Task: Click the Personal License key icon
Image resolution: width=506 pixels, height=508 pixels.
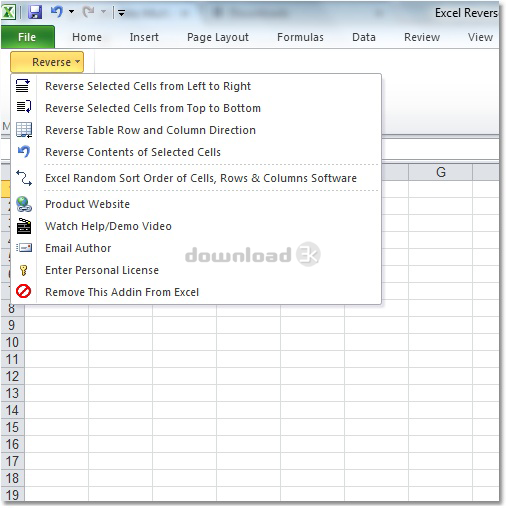Action: tap(23, 270)
